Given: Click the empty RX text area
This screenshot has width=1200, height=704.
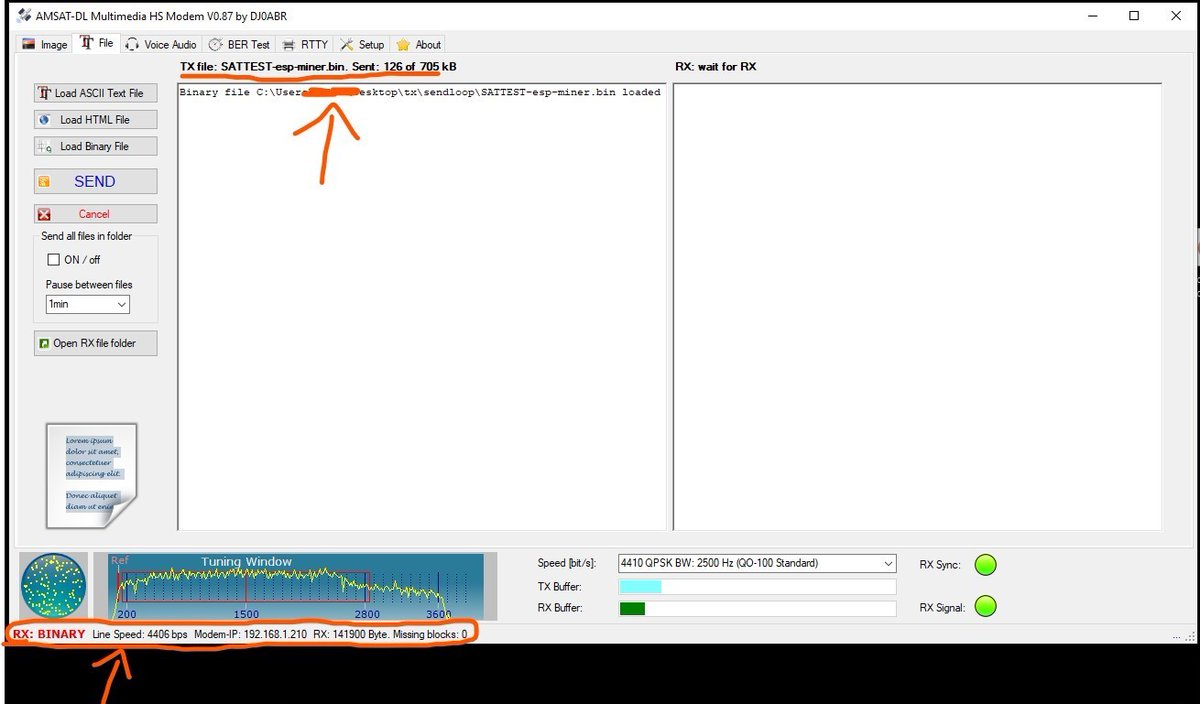Looking at the screenshot, I should tap(917, 306).
